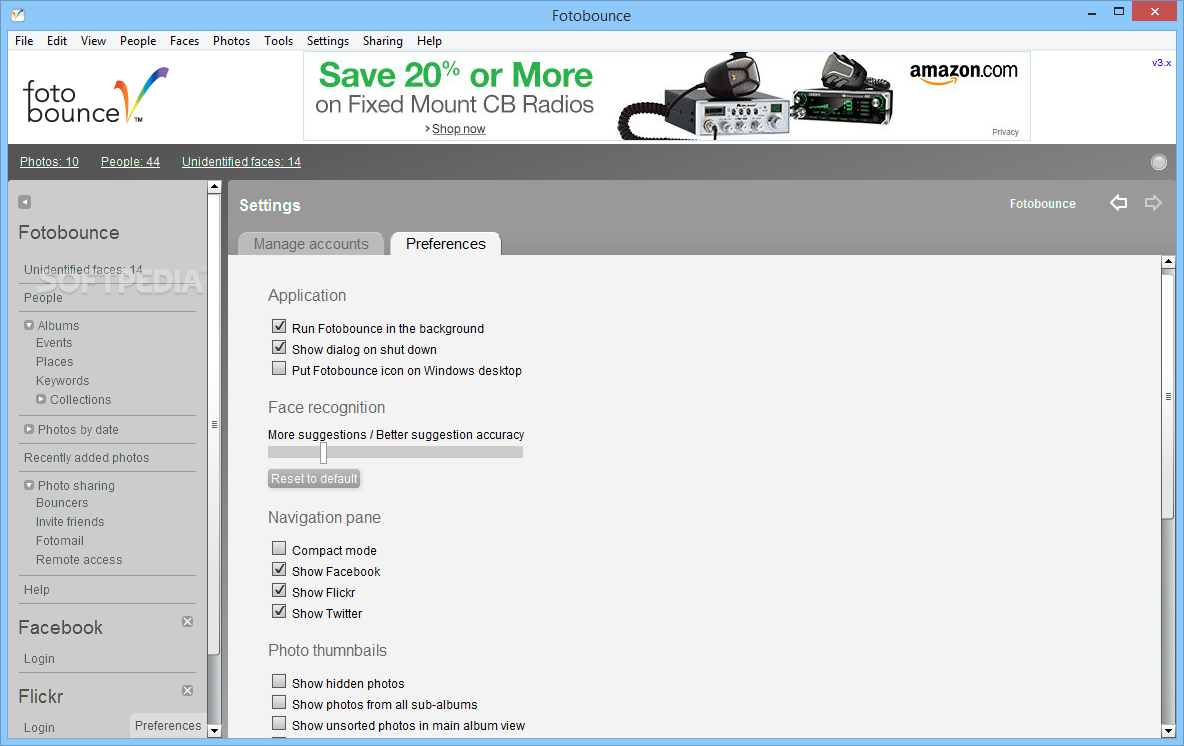
Task: Open the Photos menu
Action: coord(231,41)
